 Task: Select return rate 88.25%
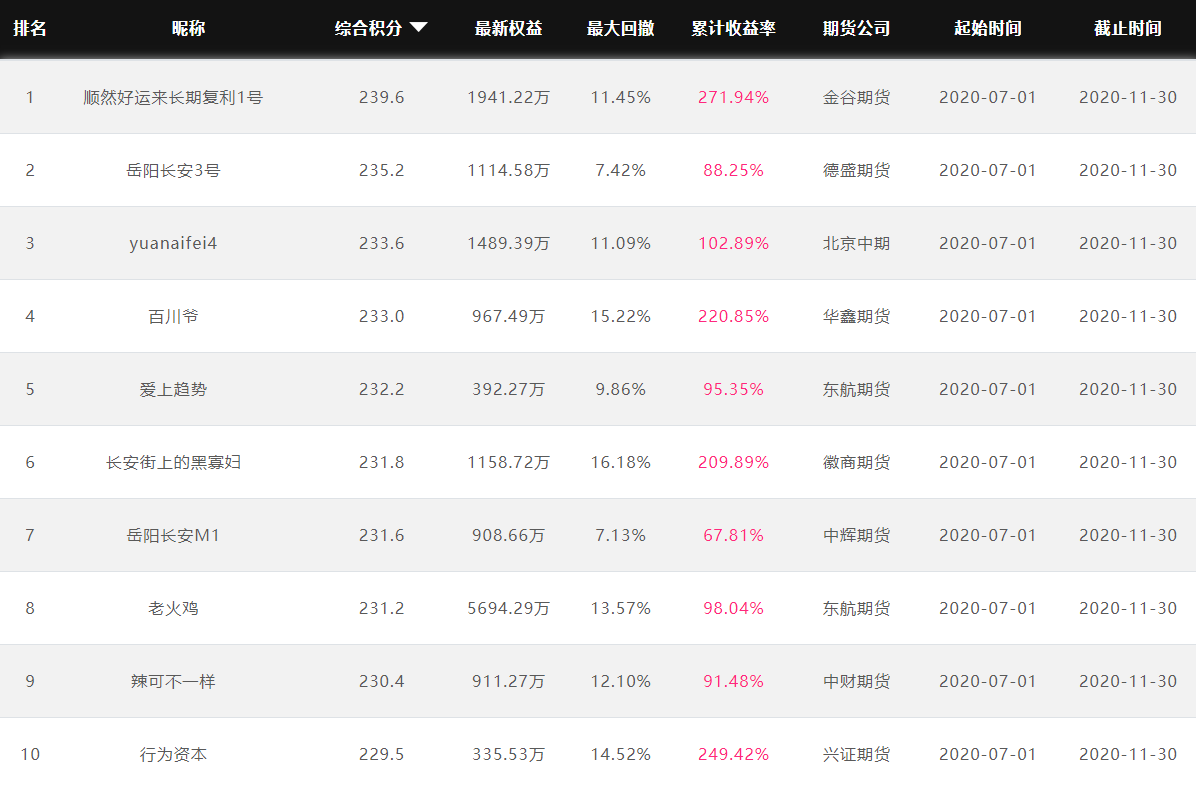click(x=733, y=170)
